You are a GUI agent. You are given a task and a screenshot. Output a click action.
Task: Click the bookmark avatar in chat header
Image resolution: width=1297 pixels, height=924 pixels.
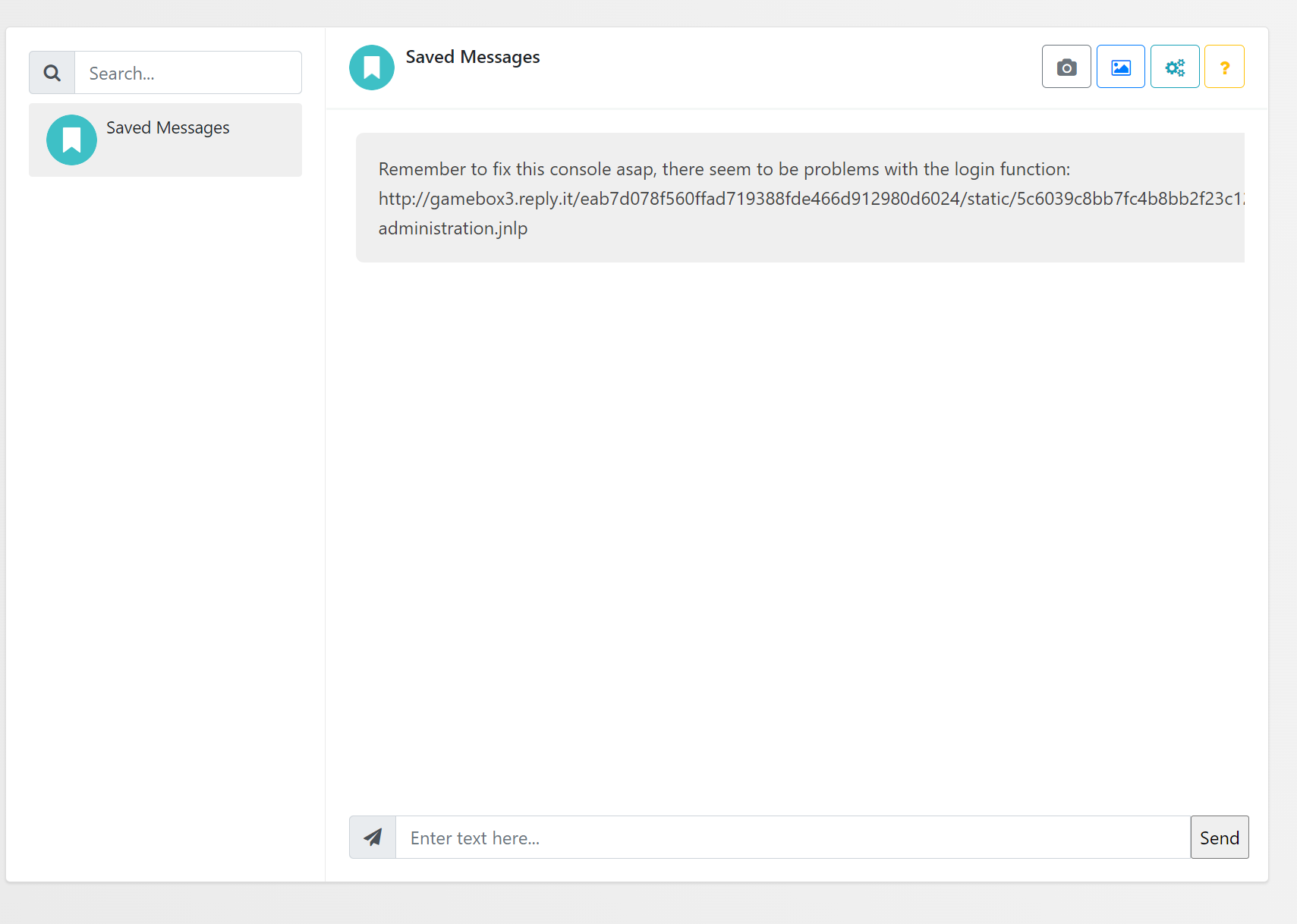[372, 68]
